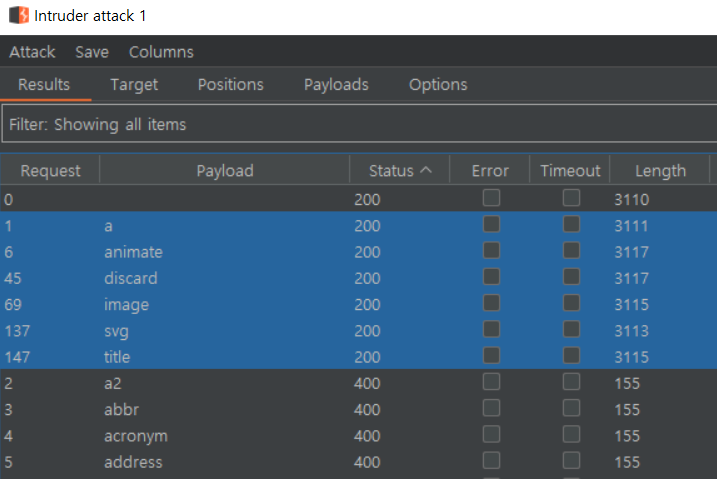This screenshot has height=479, width=717.
Task: Open the Columns menu
Action: (x=161, y=52)
